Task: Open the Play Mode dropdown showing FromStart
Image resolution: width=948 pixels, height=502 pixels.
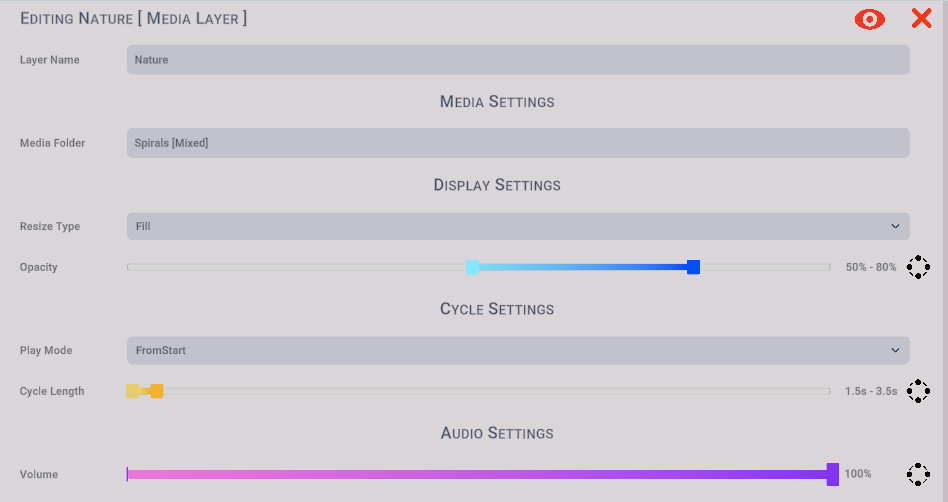Action: (518, 350)
